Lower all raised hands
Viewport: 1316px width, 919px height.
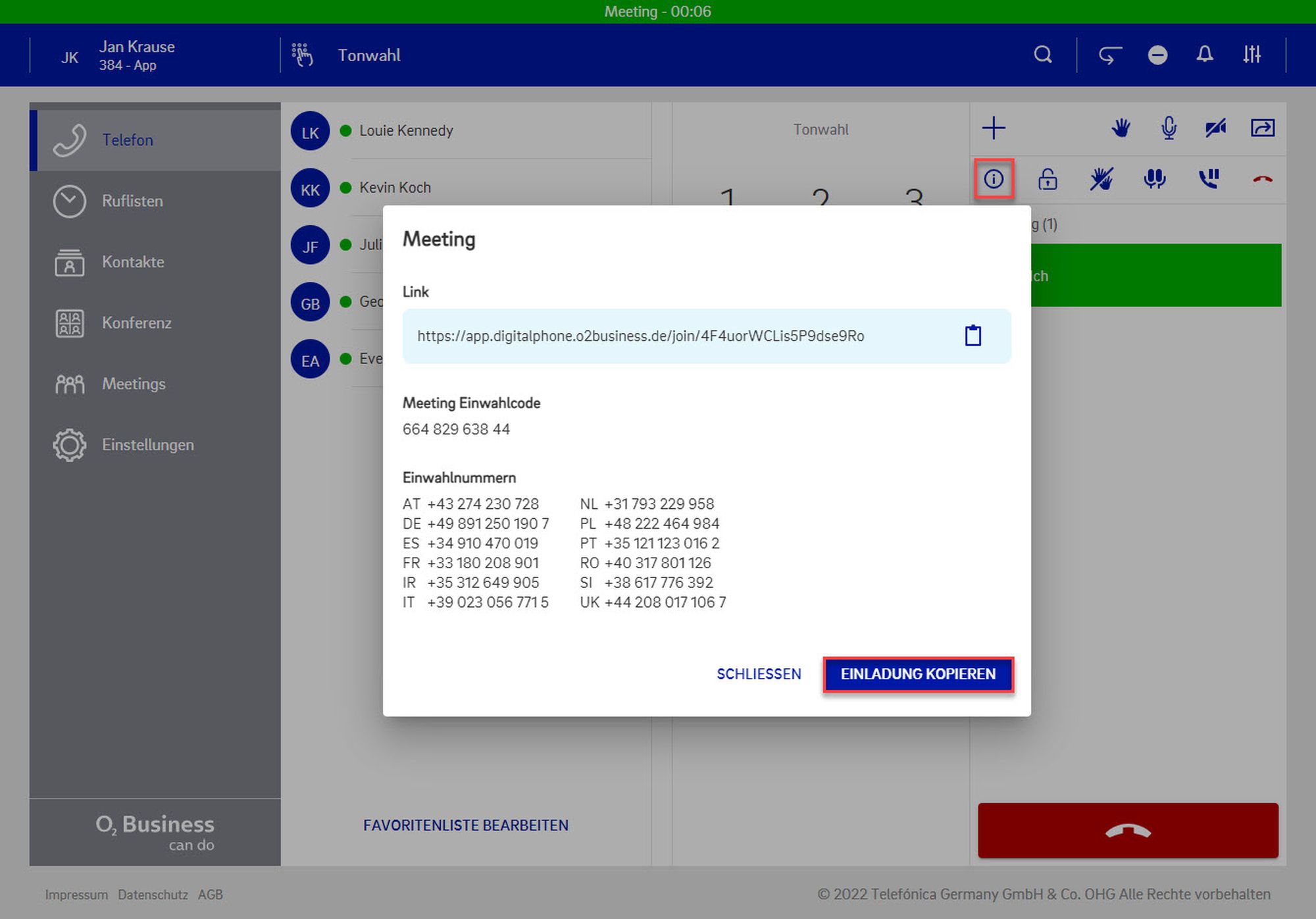pyautogui.click(x=1101, y=179)
